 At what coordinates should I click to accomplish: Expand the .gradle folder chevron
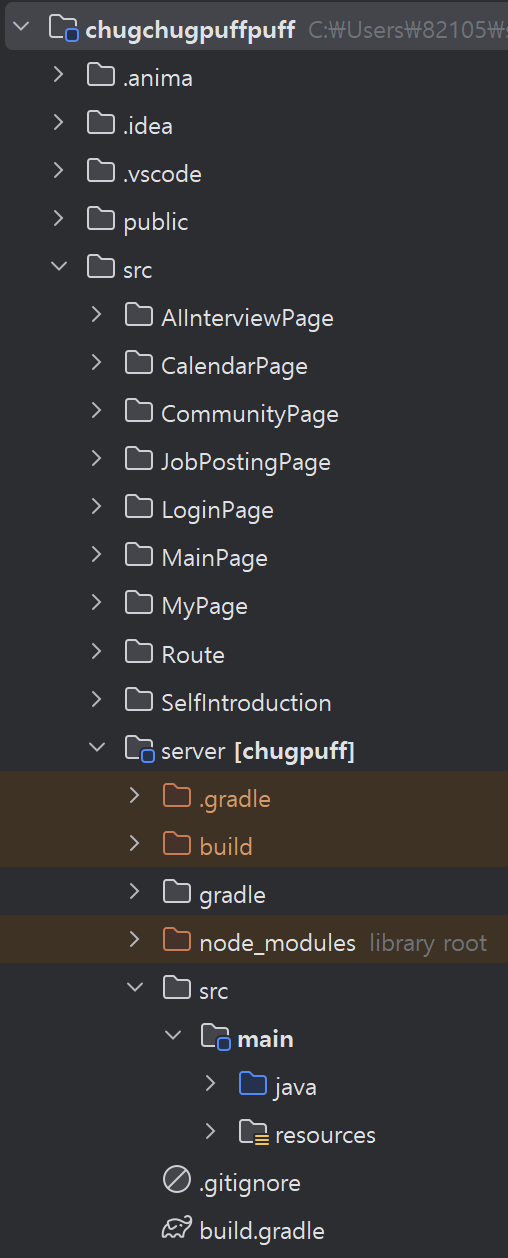coord(135,796)
